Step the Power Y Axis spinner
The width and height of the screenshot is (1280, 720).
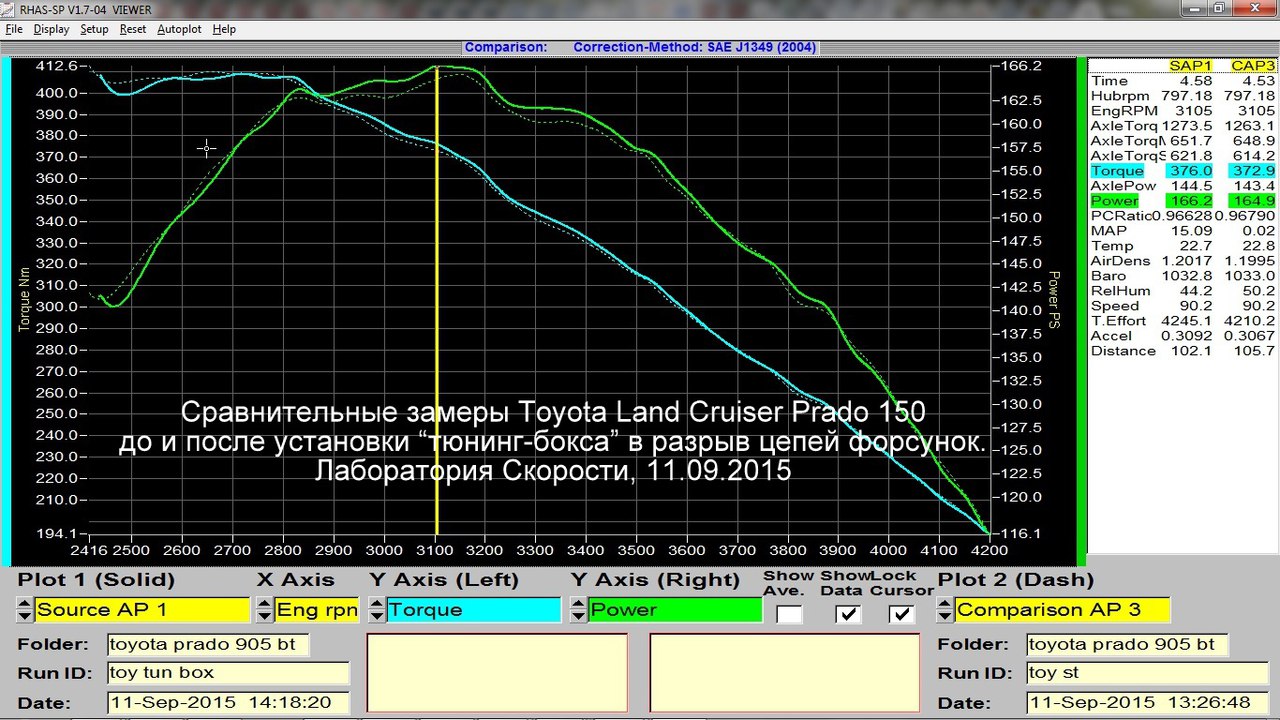[x=579, y=610]
